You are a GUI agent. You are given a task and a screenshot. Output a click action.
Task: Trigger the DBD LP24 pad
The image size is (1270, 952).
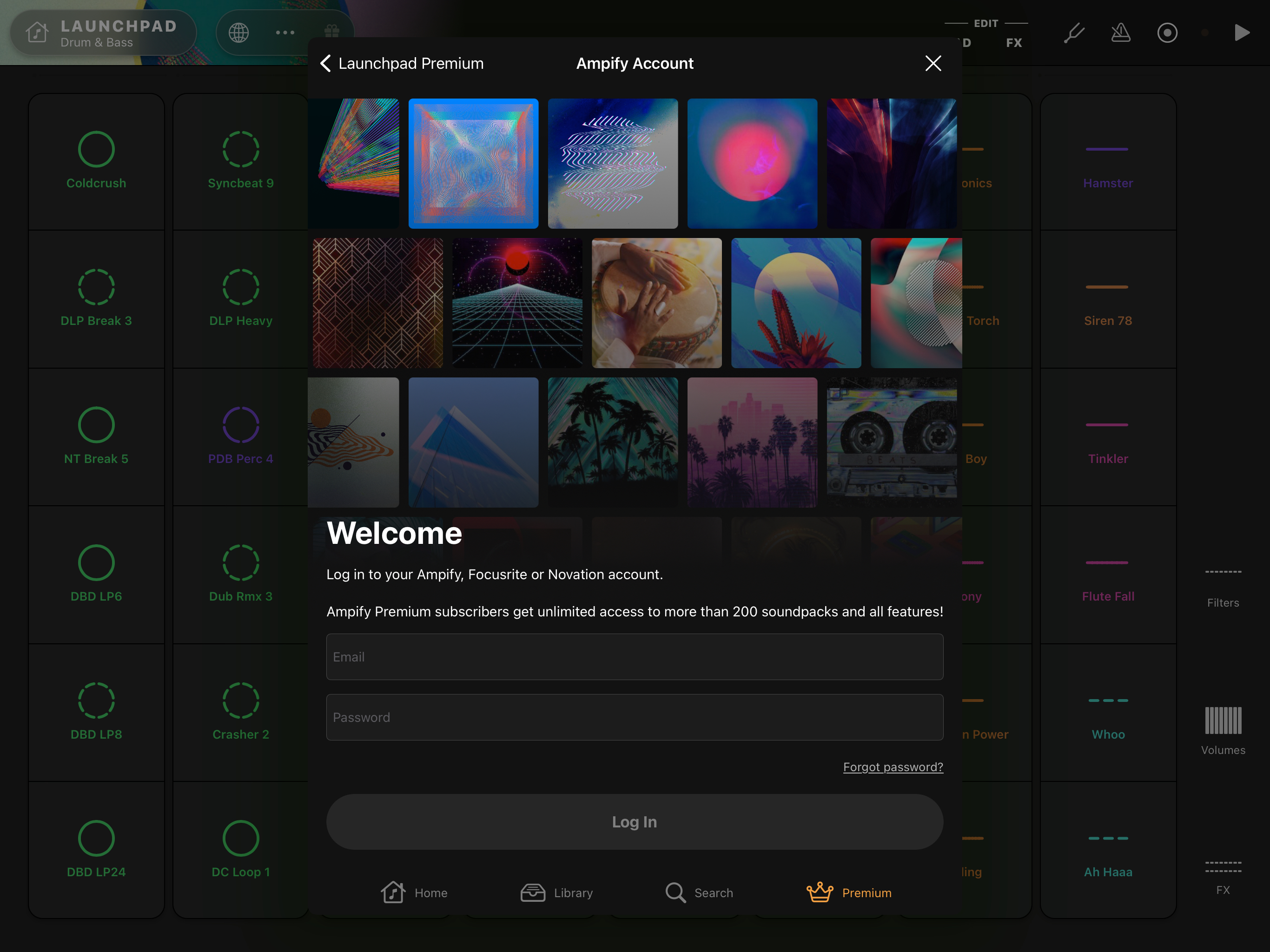tap(96, 850)
